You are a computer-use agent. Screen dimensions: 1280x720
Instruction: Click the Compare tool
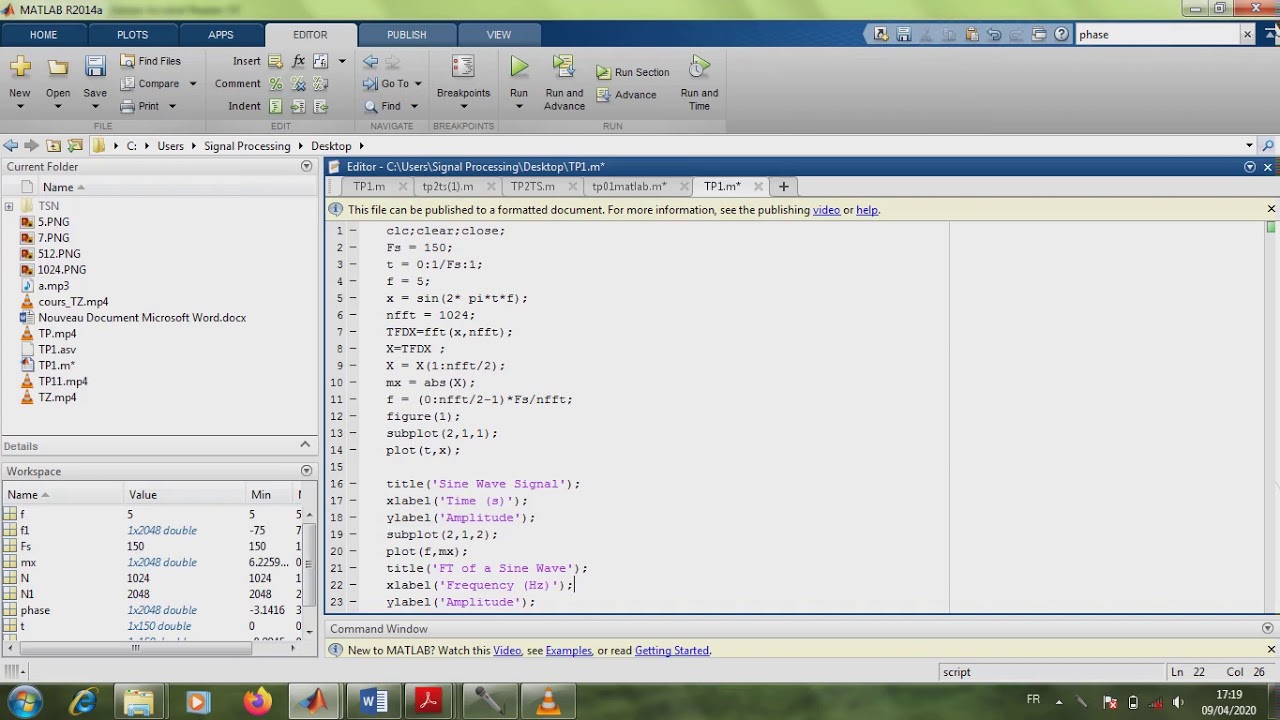pos(150,84)
